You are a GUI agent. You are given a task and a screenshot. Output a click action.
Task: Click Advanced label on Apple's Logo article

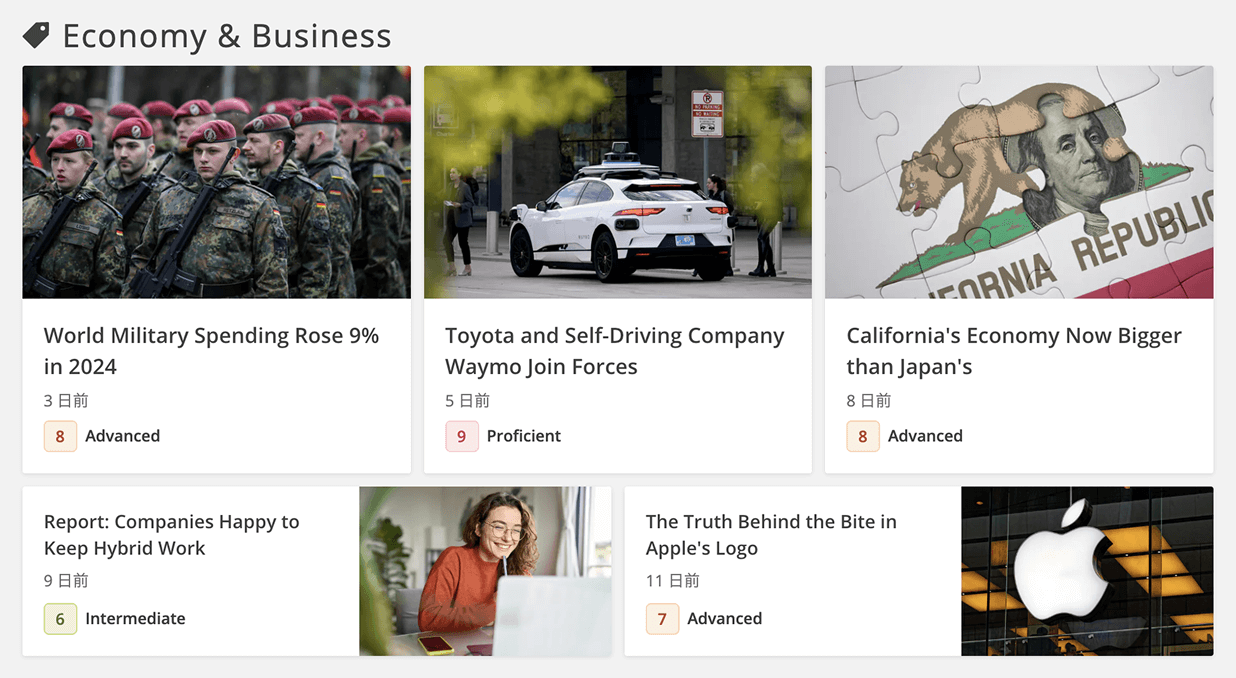tap(724, 618)
